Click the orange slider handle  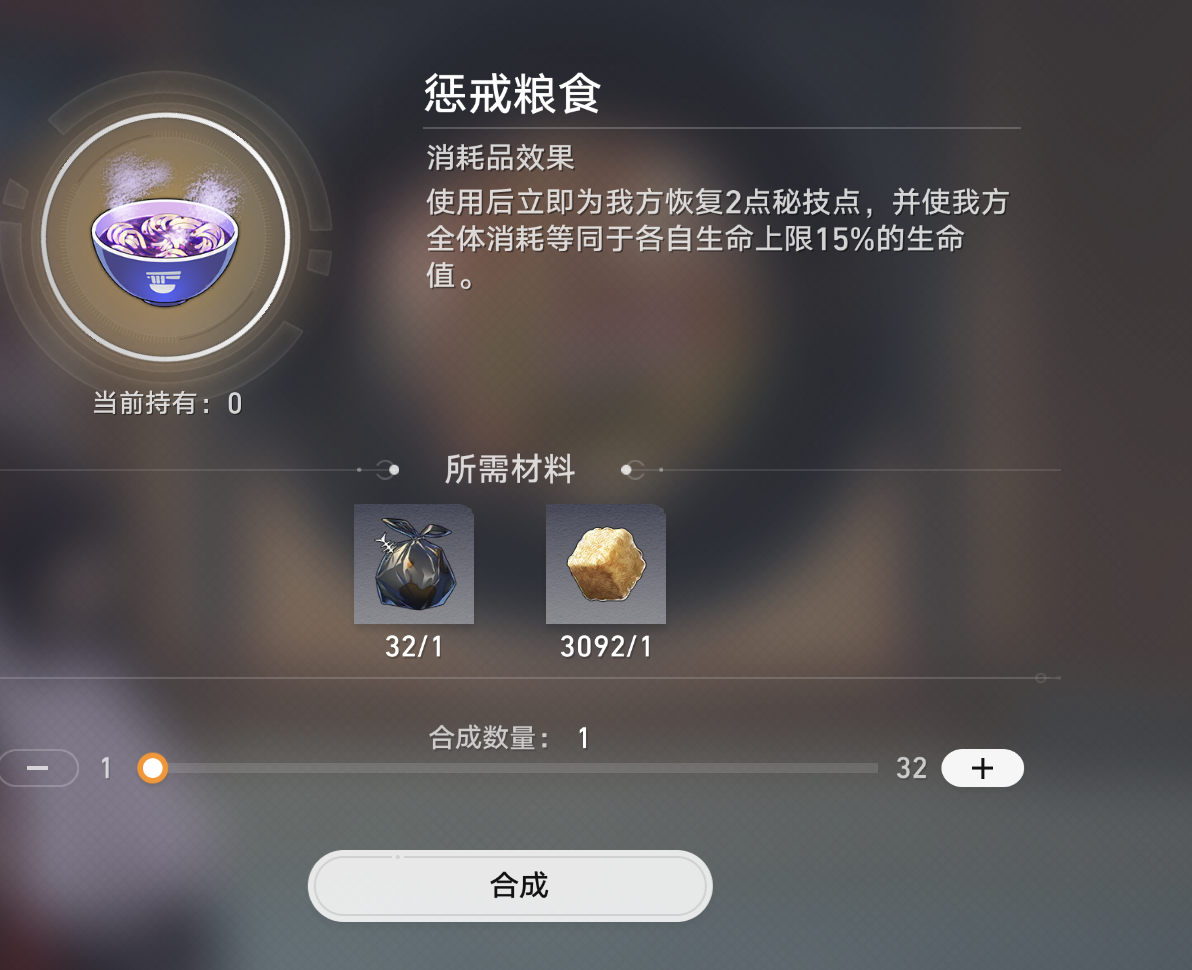[153, 768]
